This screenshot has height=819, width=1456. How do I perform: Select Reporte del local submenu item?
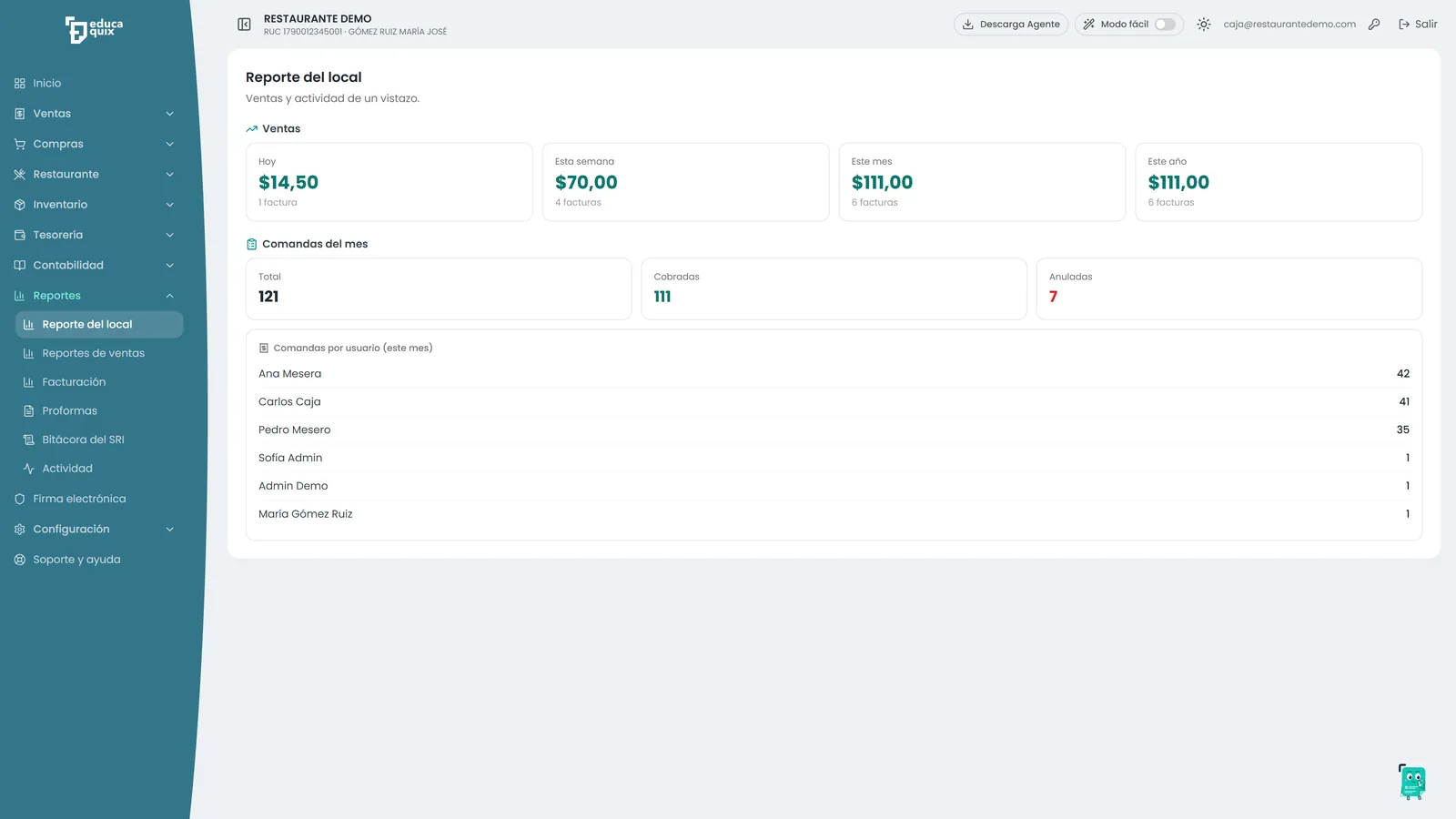pyautogui.click(x=99, y=325)
